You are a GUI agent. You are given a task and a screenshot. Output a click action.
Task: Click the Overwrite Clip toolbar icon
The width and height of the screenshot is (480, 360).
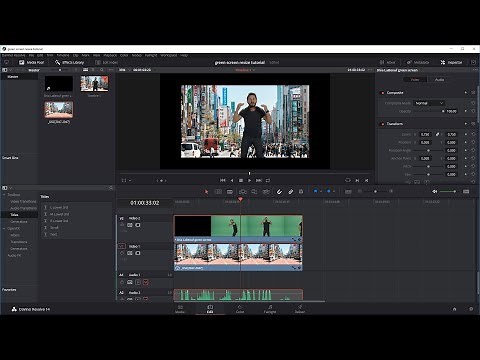click(254, 192)
